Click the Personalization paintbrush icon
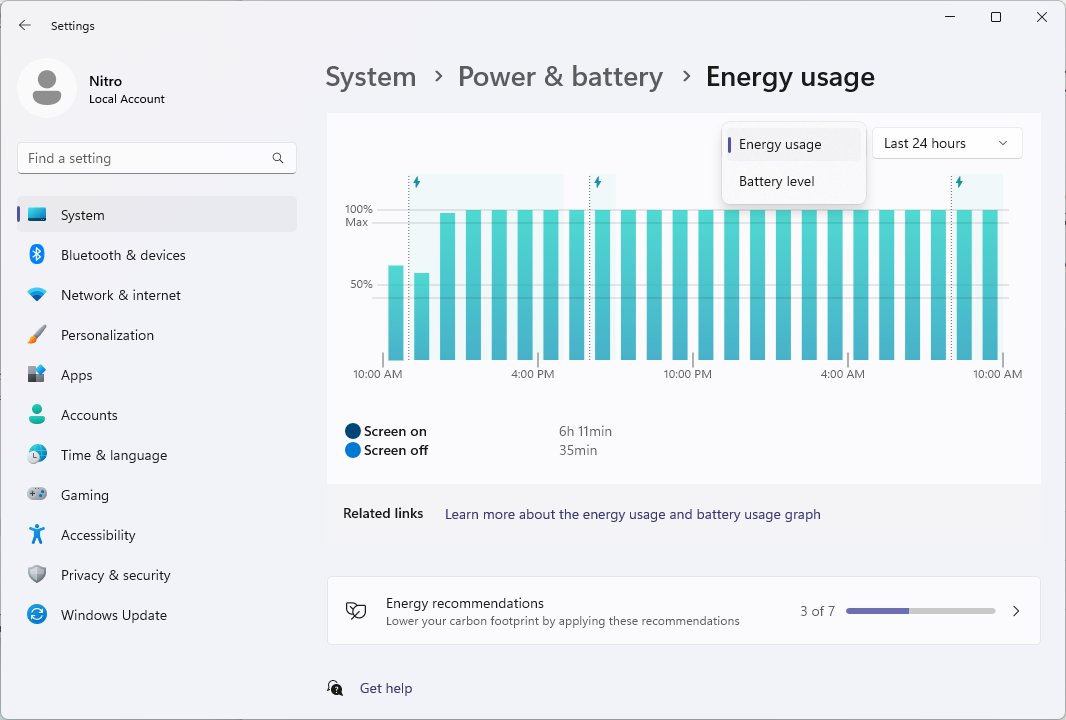This screenshot has height=720, width=1066. (37, 335)
